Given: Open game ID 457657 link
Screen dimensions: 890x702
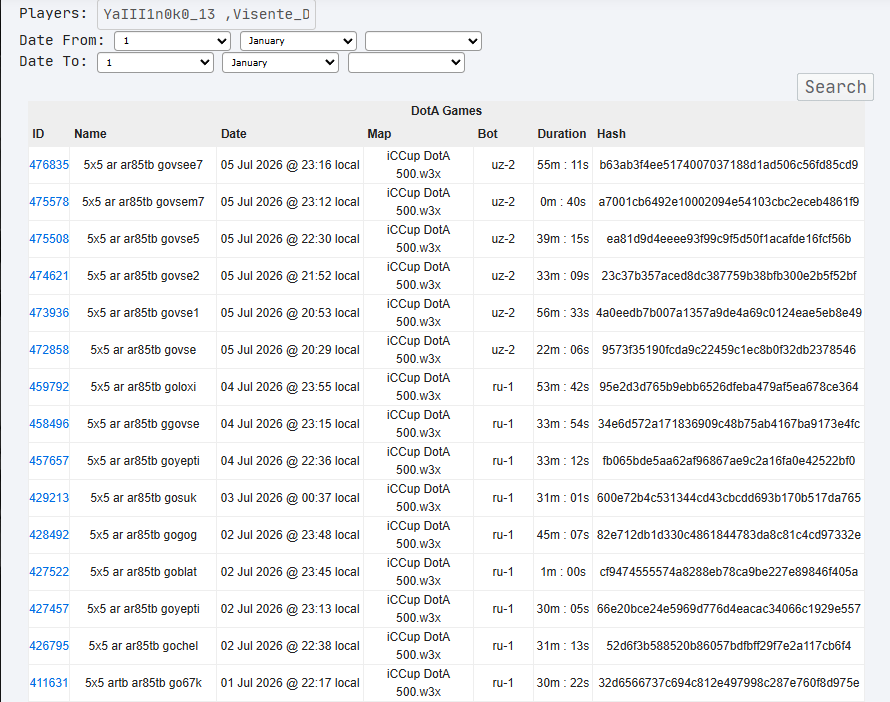Looking at the screenshot, I should (49, 461).
